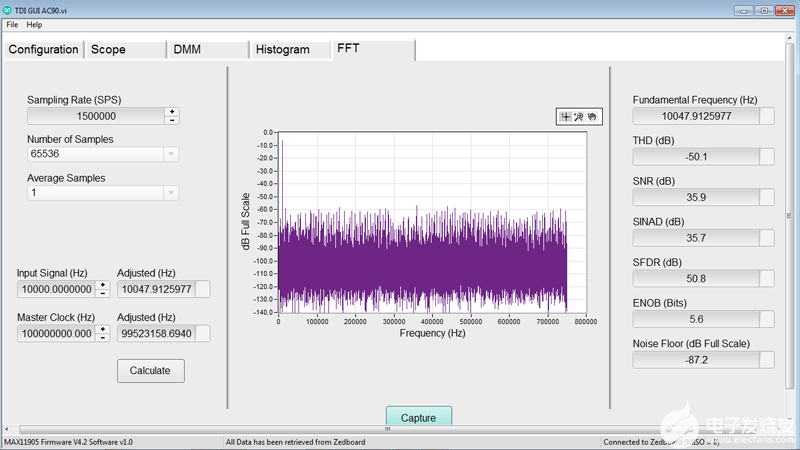Click the Input Signal (Hz) field
The width and height of the screenshot is (800, 450).
point(56,289)
